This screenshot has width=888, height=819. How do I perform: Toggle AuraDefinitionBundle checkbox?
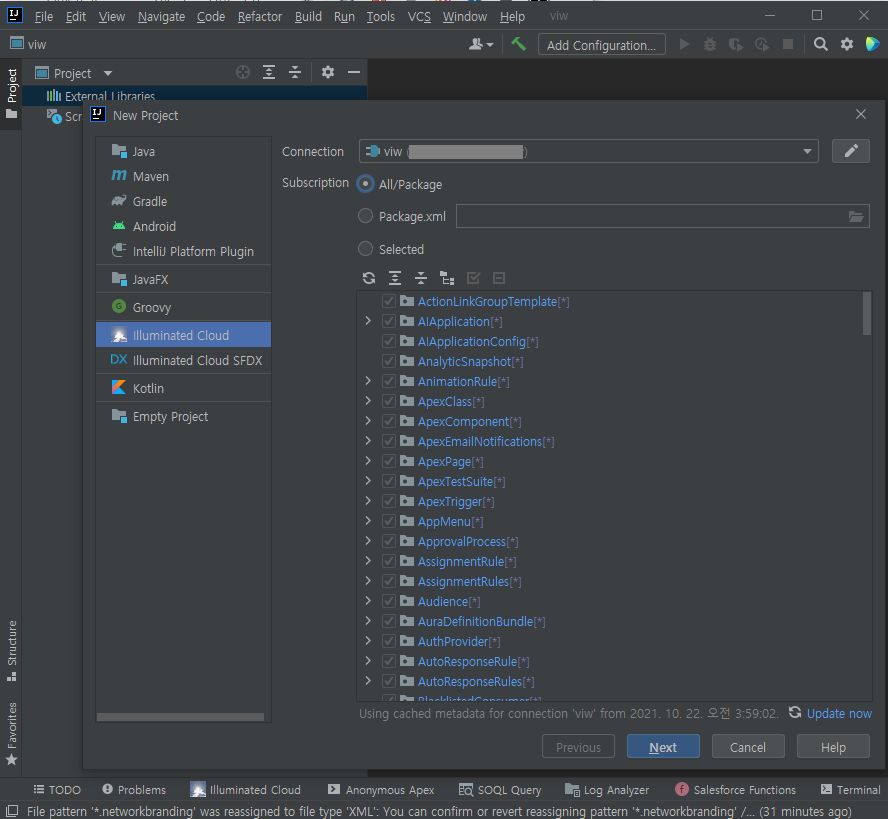coord(388,621)
